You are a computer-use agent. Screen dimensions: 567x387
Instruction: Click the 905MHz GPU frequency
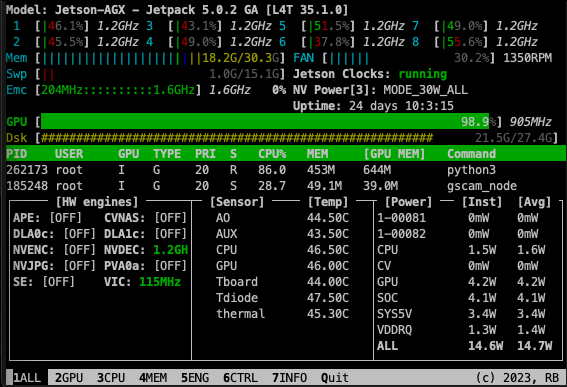pos(530,122)
